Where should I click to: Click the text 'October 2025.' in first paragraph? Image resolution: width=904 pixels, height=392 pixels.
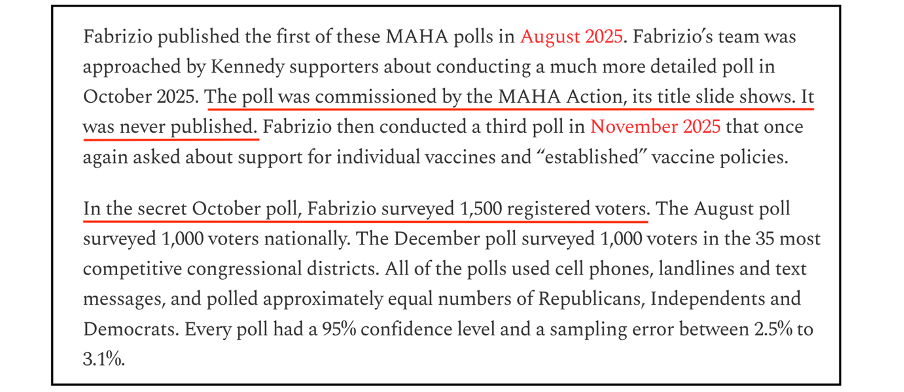[x=142, y=96]
